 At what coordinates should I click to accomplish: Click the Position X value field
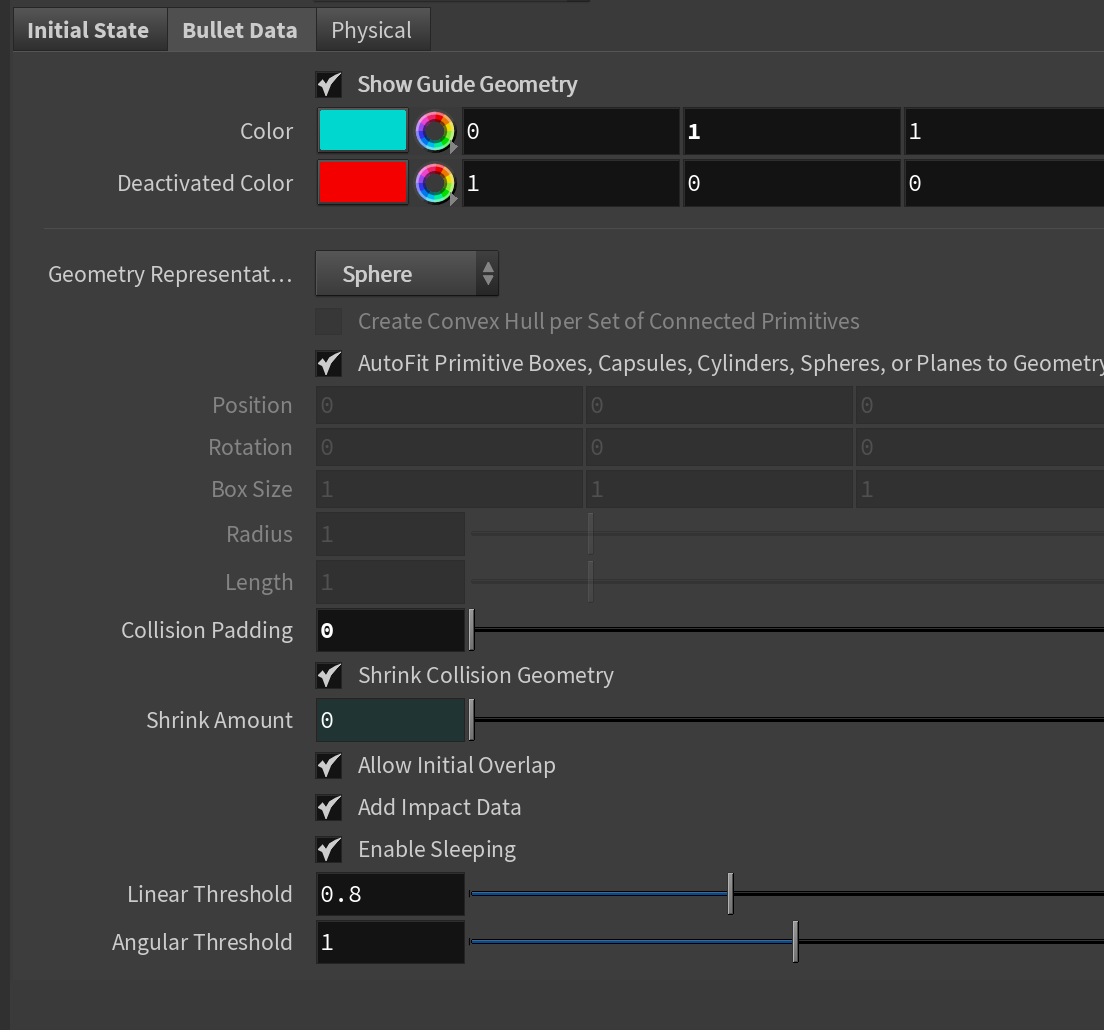[449, 406]
